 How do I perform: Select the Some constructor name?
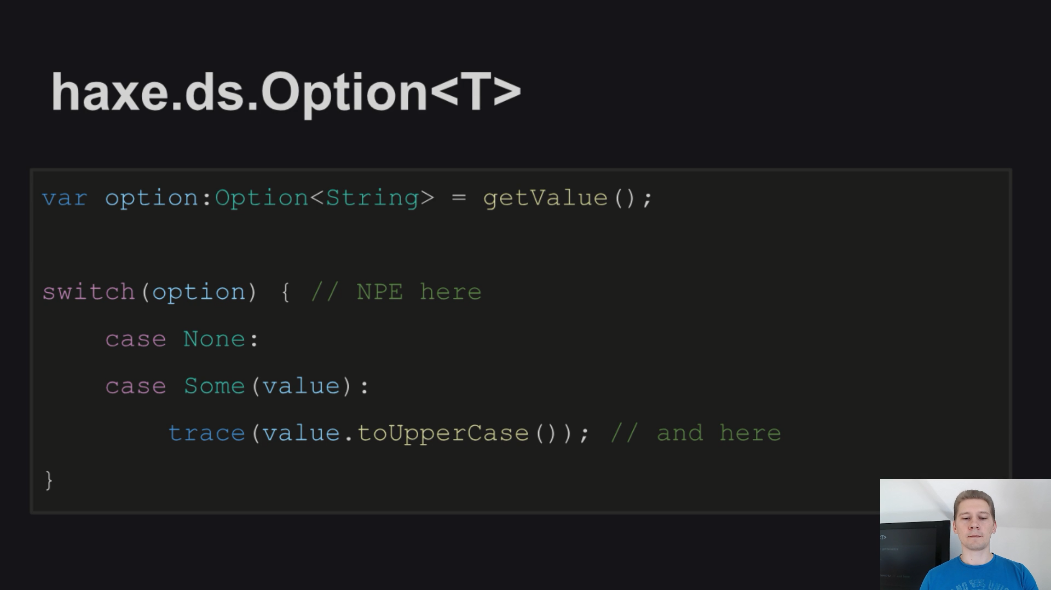pyautogui.click(x=214, y=386)
